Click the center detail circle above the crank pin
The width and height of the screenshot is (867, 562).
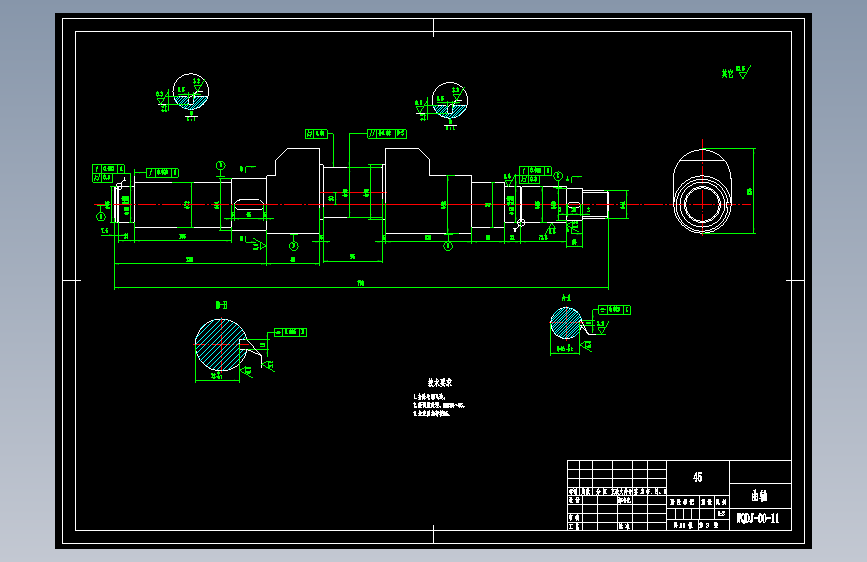click(450, 100)
